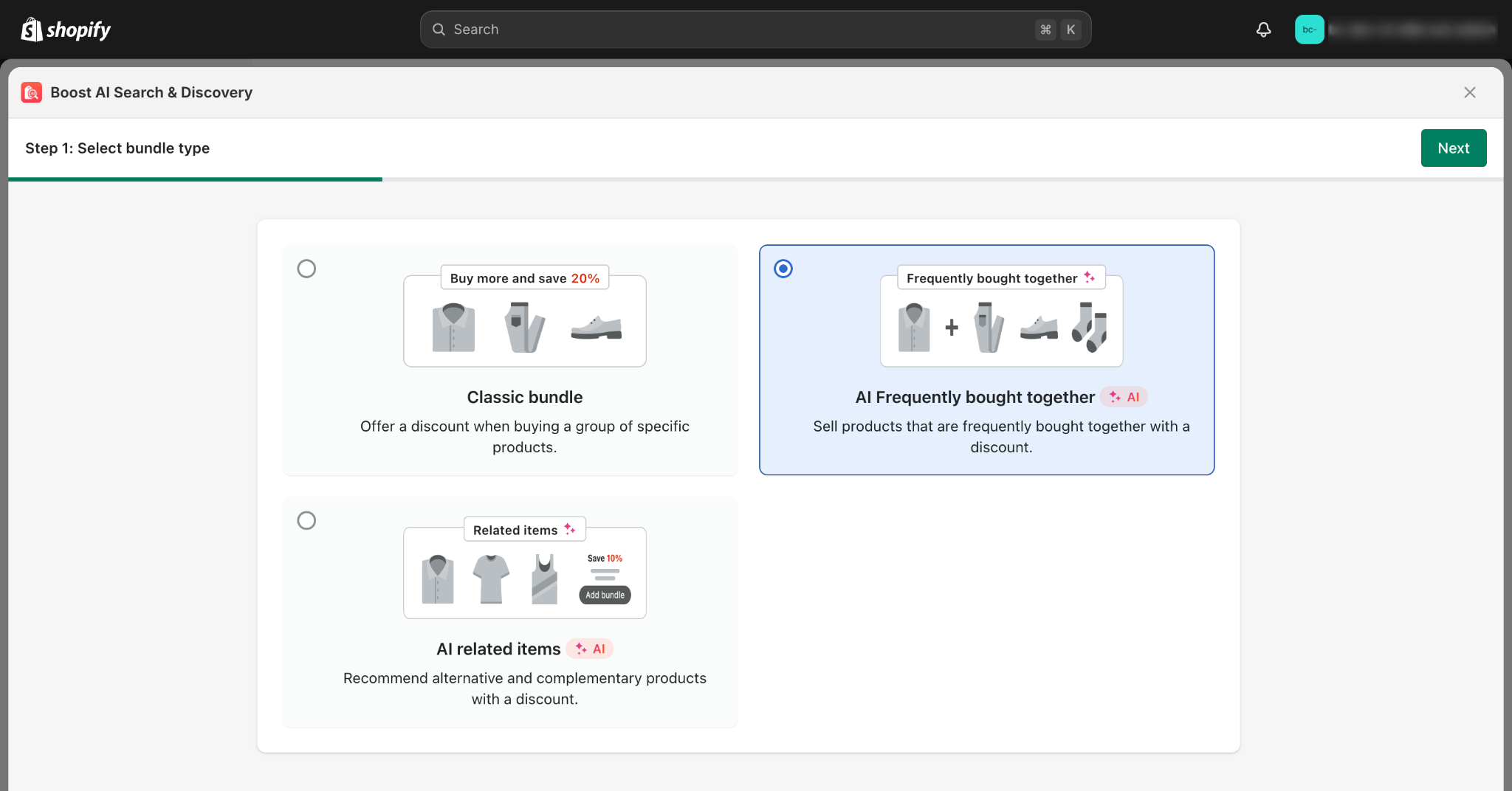Click the tank top icon in Related items preview

tap(545, 579)
